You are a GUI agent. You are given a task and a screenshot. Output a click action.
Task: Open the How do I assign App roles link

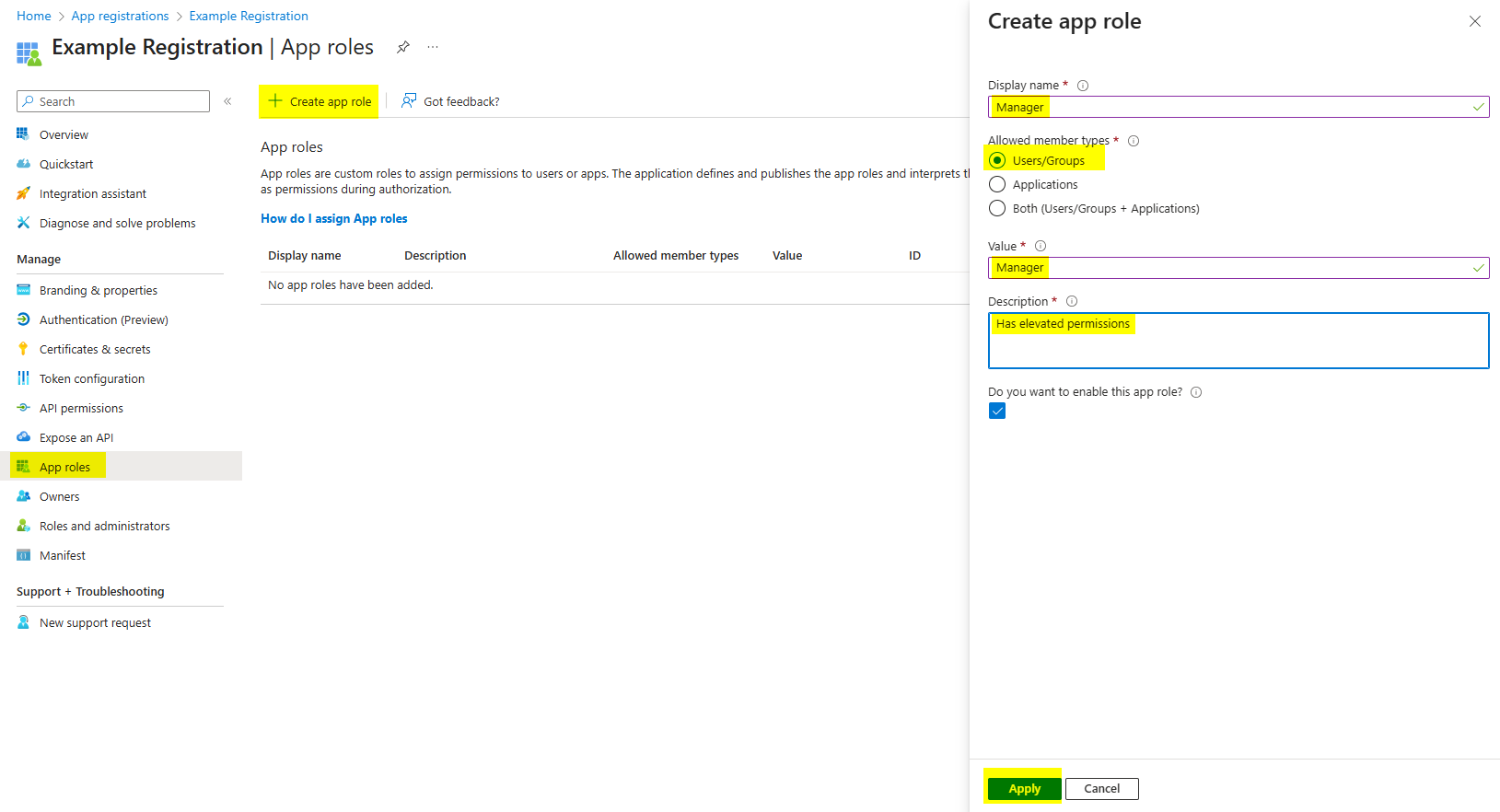333,218
